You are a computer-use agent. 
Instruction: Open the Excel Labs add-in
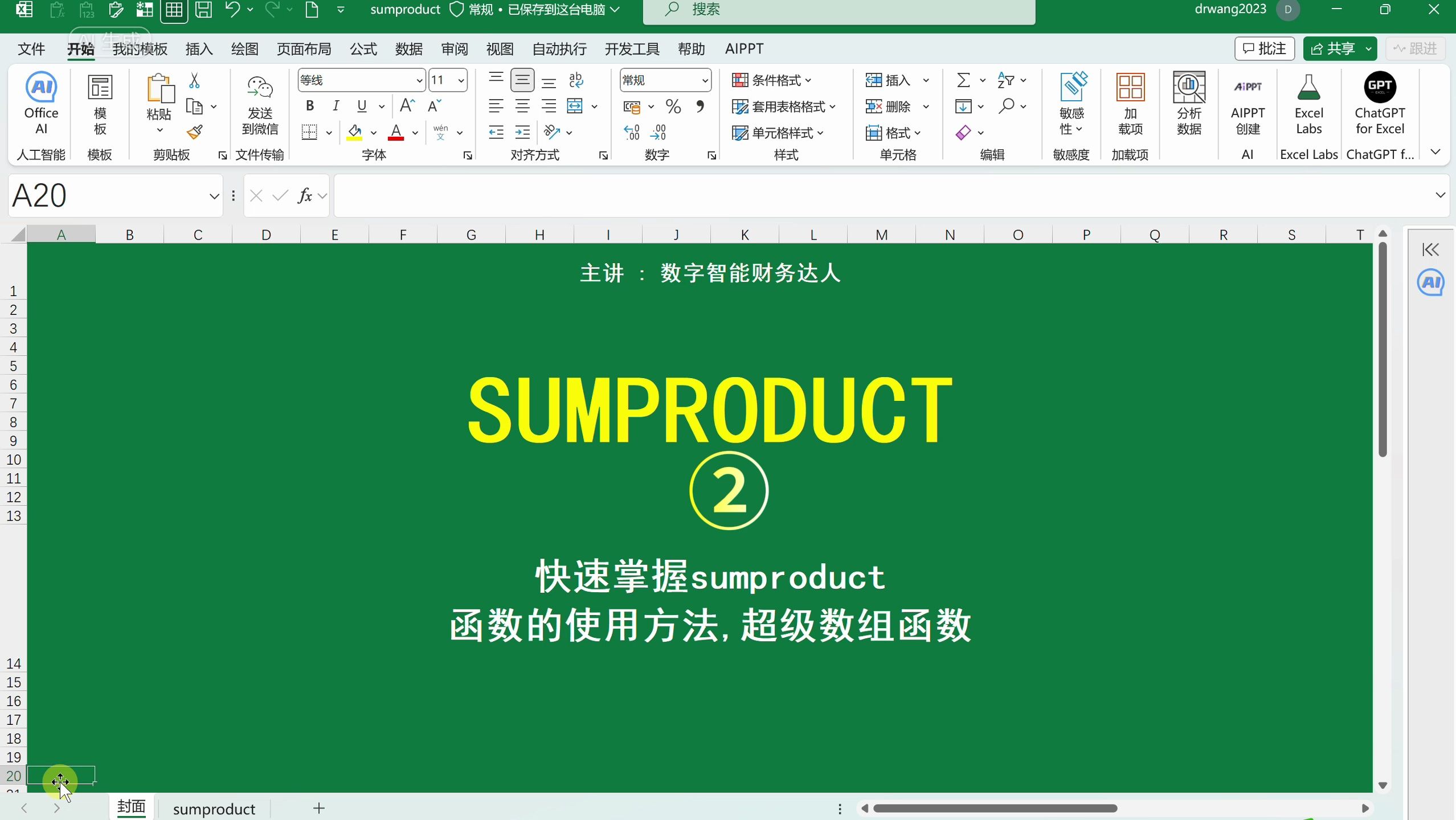pyautogui.click(x=1309, y=105)
